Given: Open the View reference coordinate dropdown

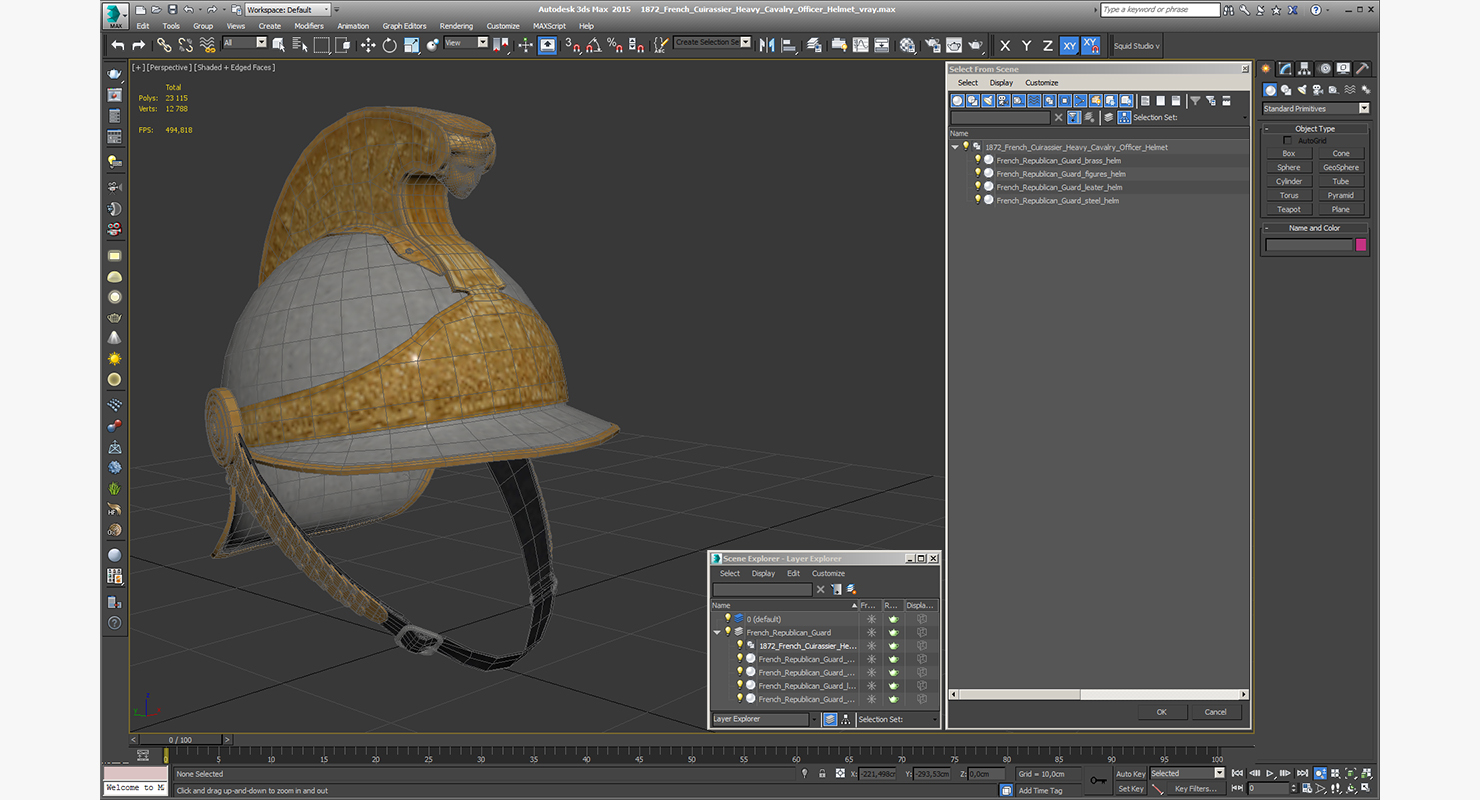Looking at the screenshot, I should click(x=466, y=43).
